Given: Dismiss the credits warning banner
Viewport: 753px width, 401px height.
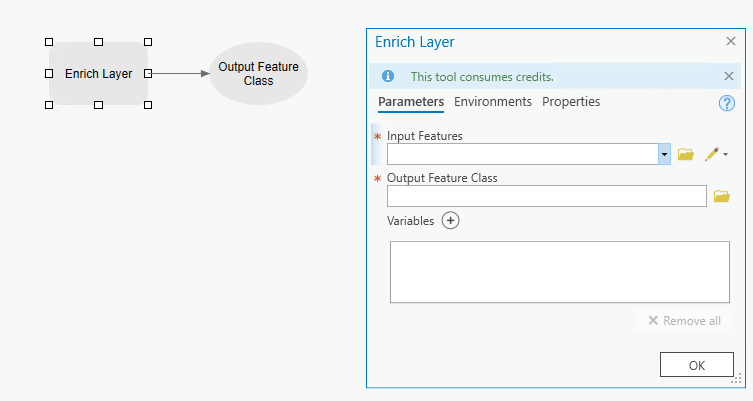Looking at the screenshot, I should click(x=729, y=76).
